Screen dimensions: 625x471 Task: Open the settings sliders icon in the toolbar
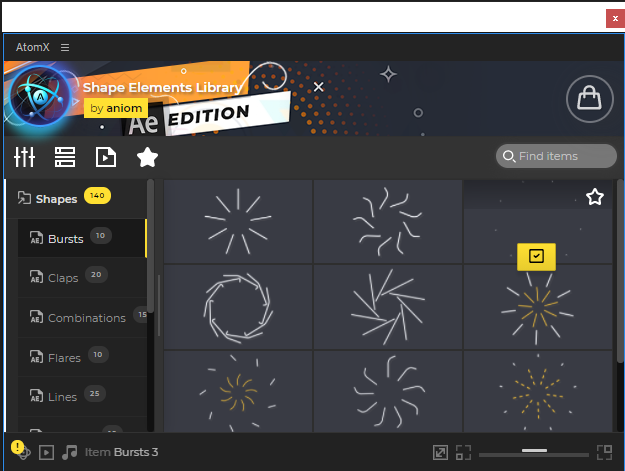tap(24, 157)
